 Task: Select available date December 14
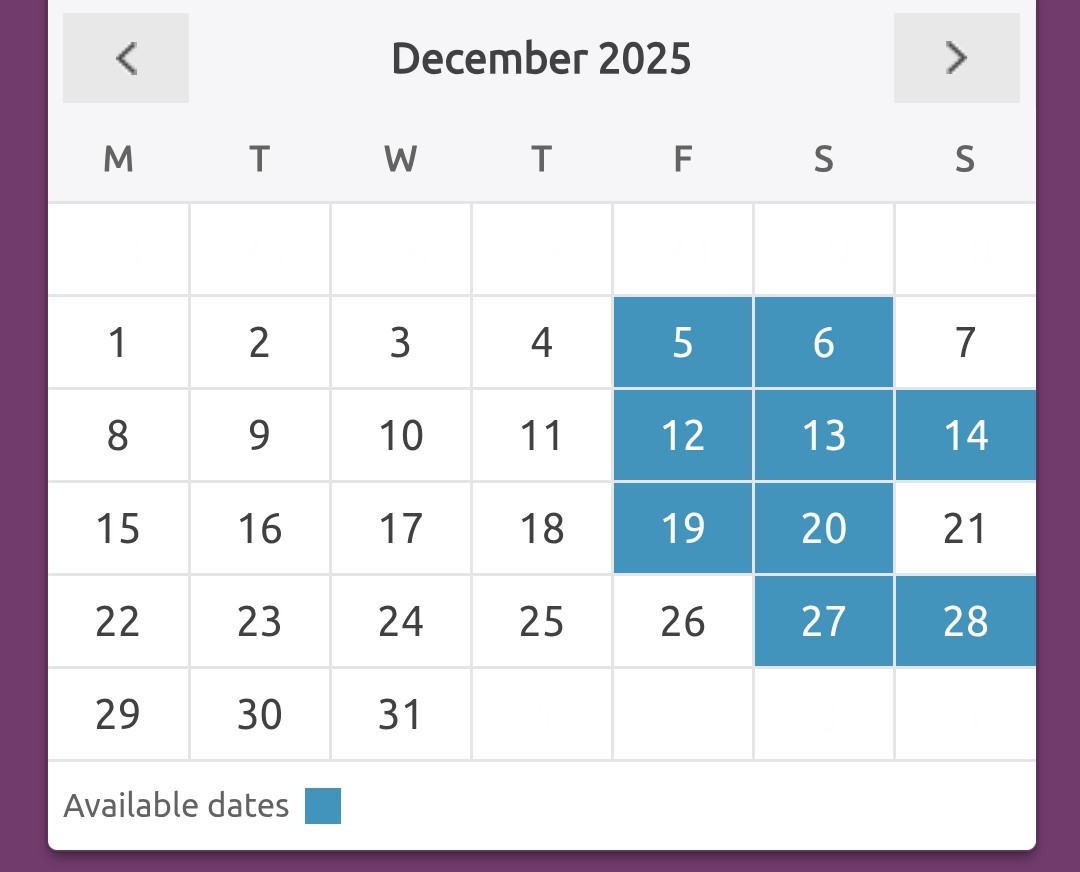[x=965, y=436]
